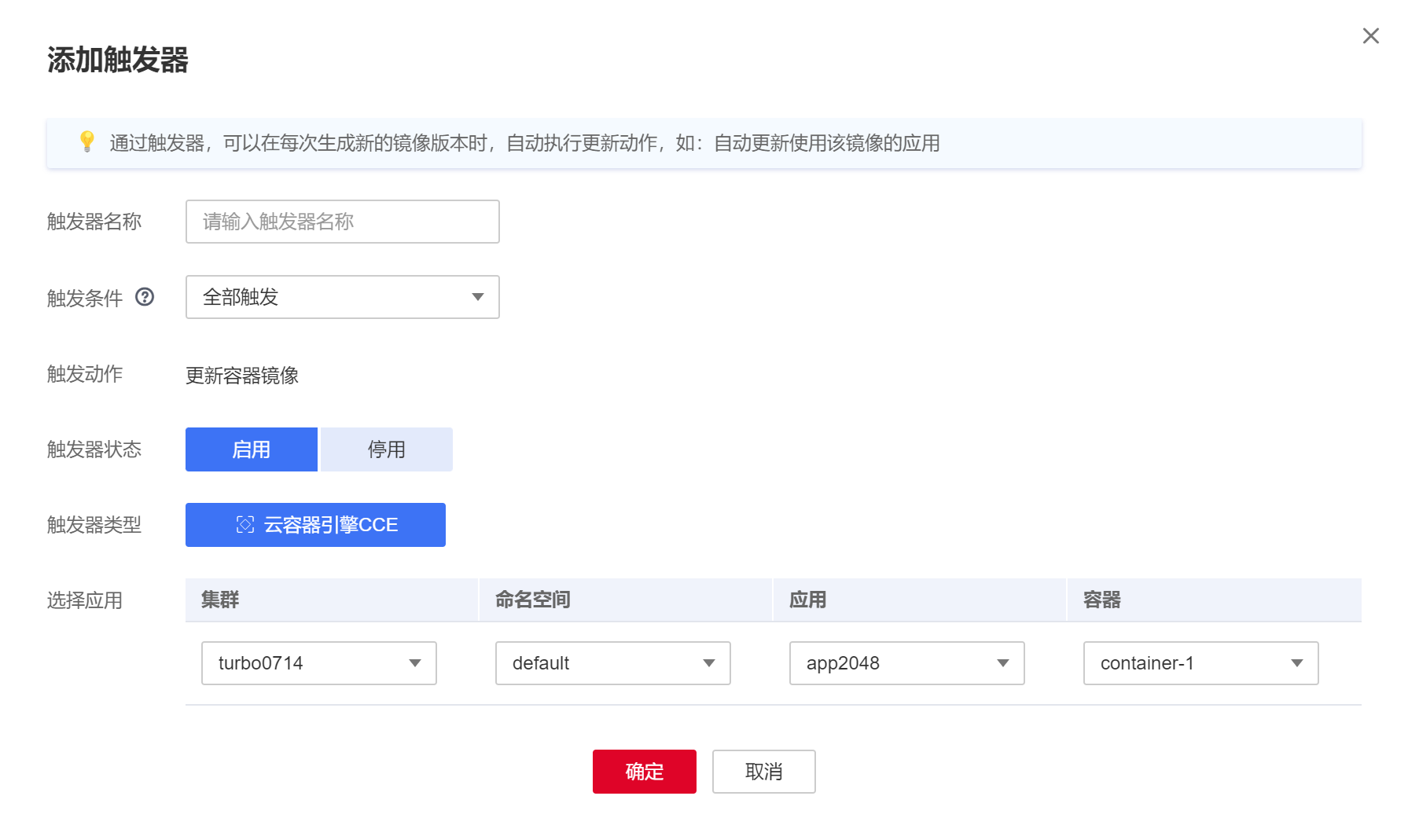Open the 容器 dropdown showing container-1
1408x840 pixels.
click(1200, 663)
